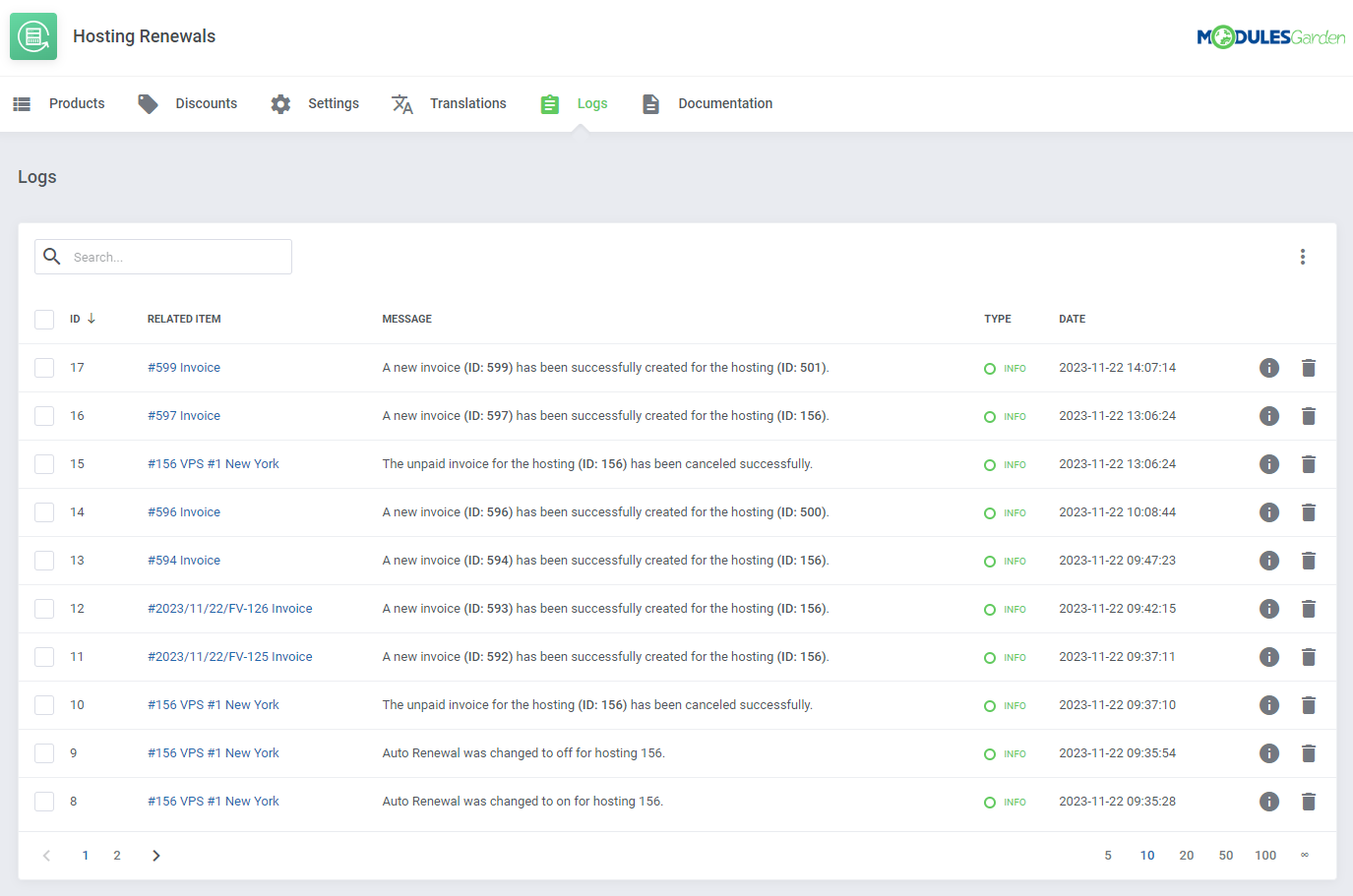Open #156 VPS link in log row 15
Viewport: 1353px width, 896px height.
tap(214, 464)
